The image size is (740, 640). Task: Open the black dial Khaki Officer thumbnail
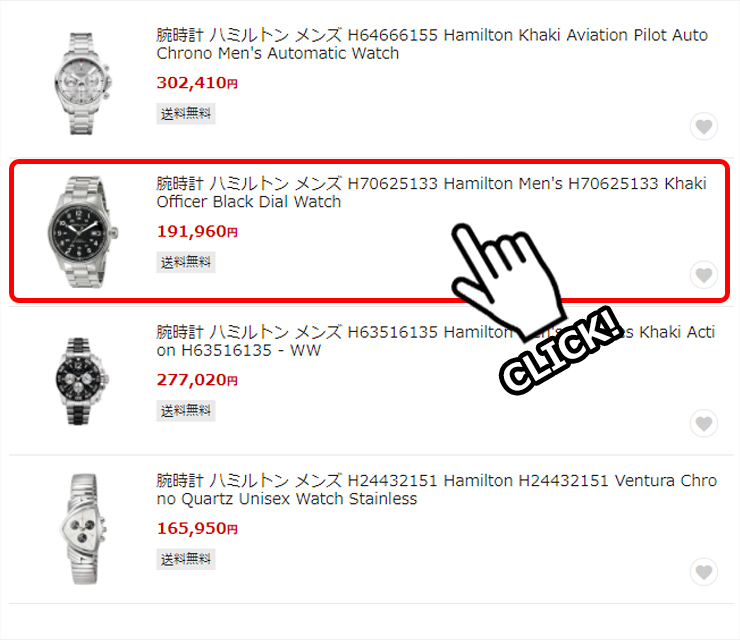coord(83,232)
